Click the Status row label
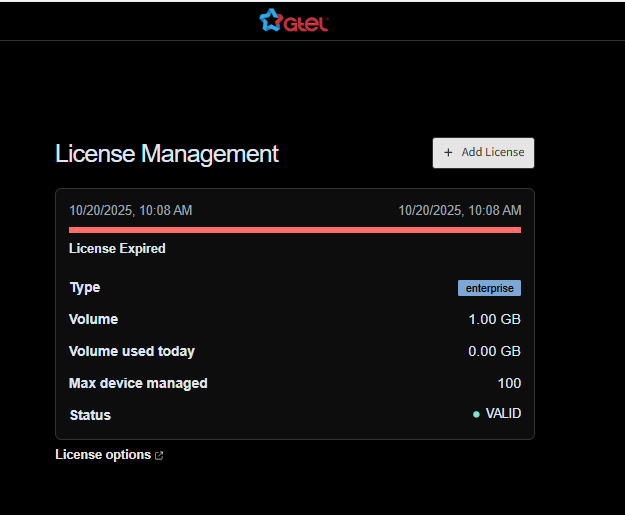625x515 pixels. 90,415
